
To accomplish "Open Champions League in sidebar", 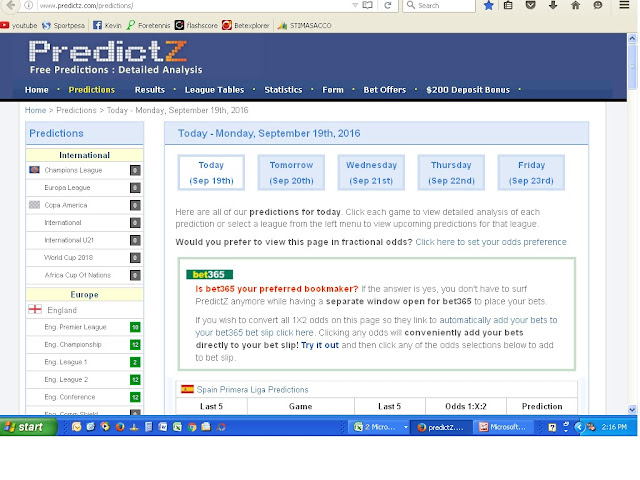I will tap(73, 170).
